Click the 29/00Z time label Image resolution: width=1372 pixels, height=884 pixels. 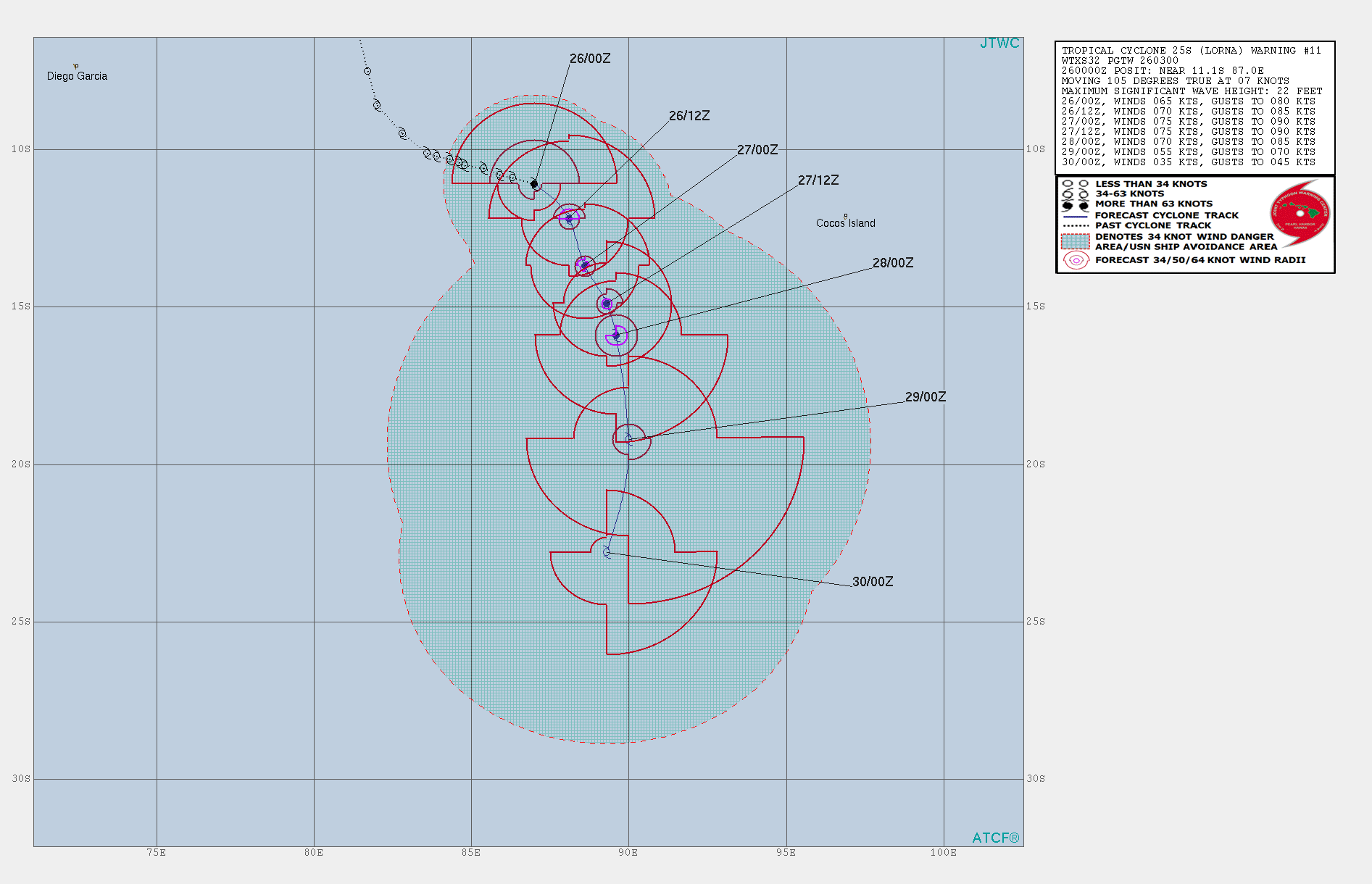[x=926, y=397]
